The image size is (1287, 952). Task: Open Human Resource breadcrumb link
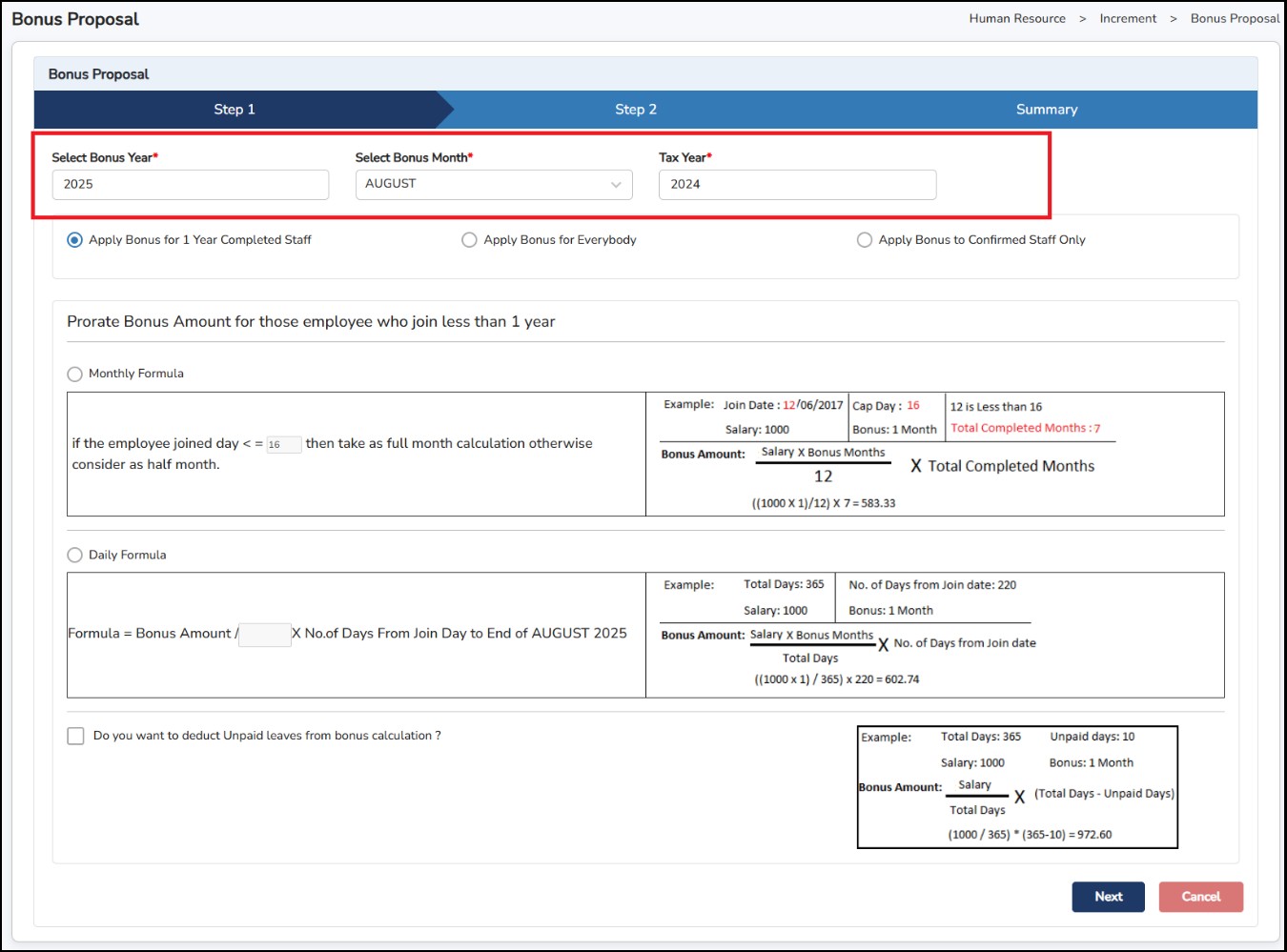1017,19
